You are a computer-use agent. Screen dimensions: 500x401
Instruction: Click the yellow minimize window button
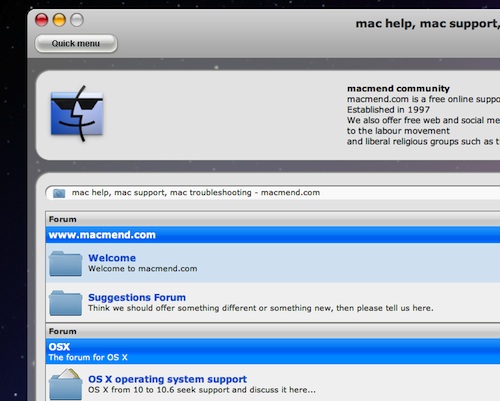coord(59,20)
